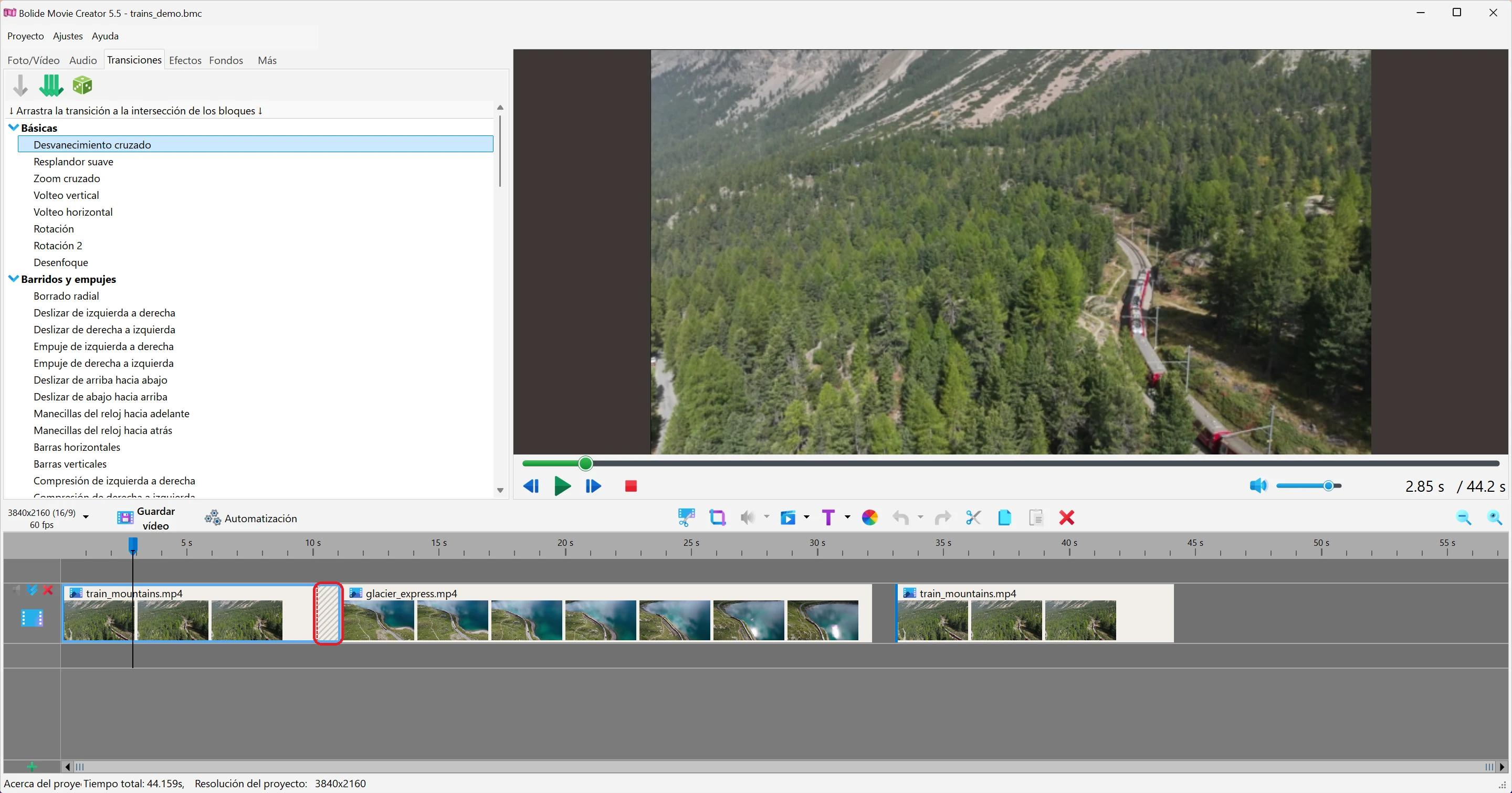
Task: Click the red X remove track icon
Action: tap(48, 590)
